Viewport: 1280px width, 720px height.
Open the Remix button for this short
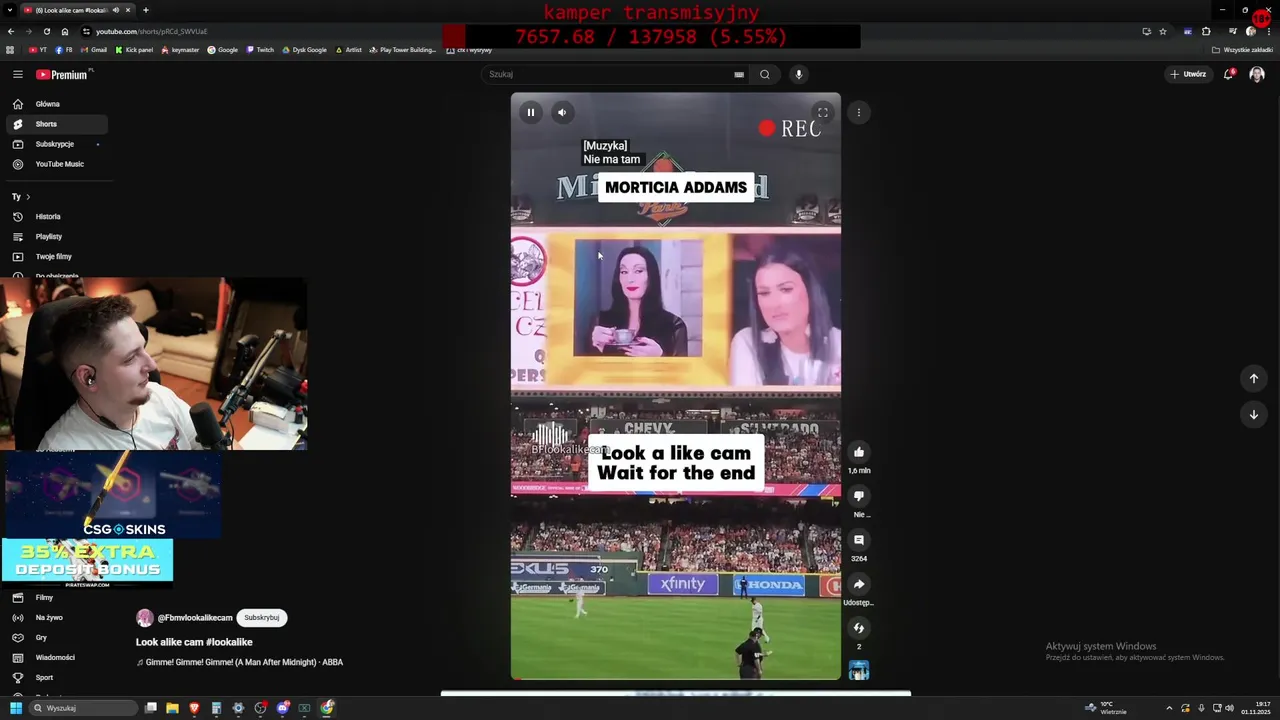[859, 628]
